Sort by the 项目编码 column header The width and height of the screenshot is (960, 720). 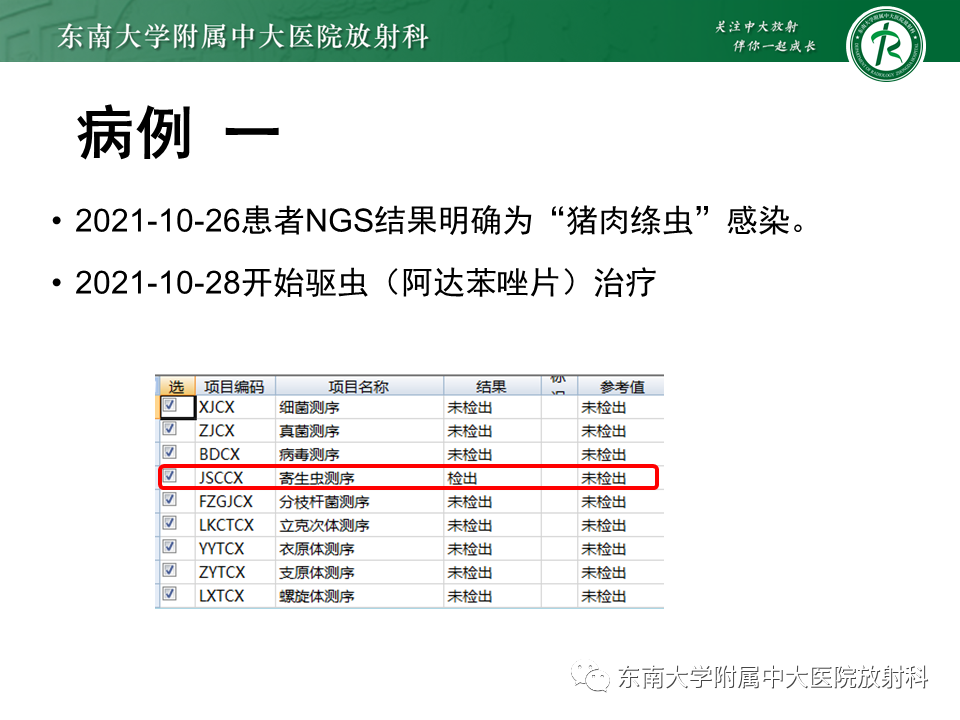(234, 386)
